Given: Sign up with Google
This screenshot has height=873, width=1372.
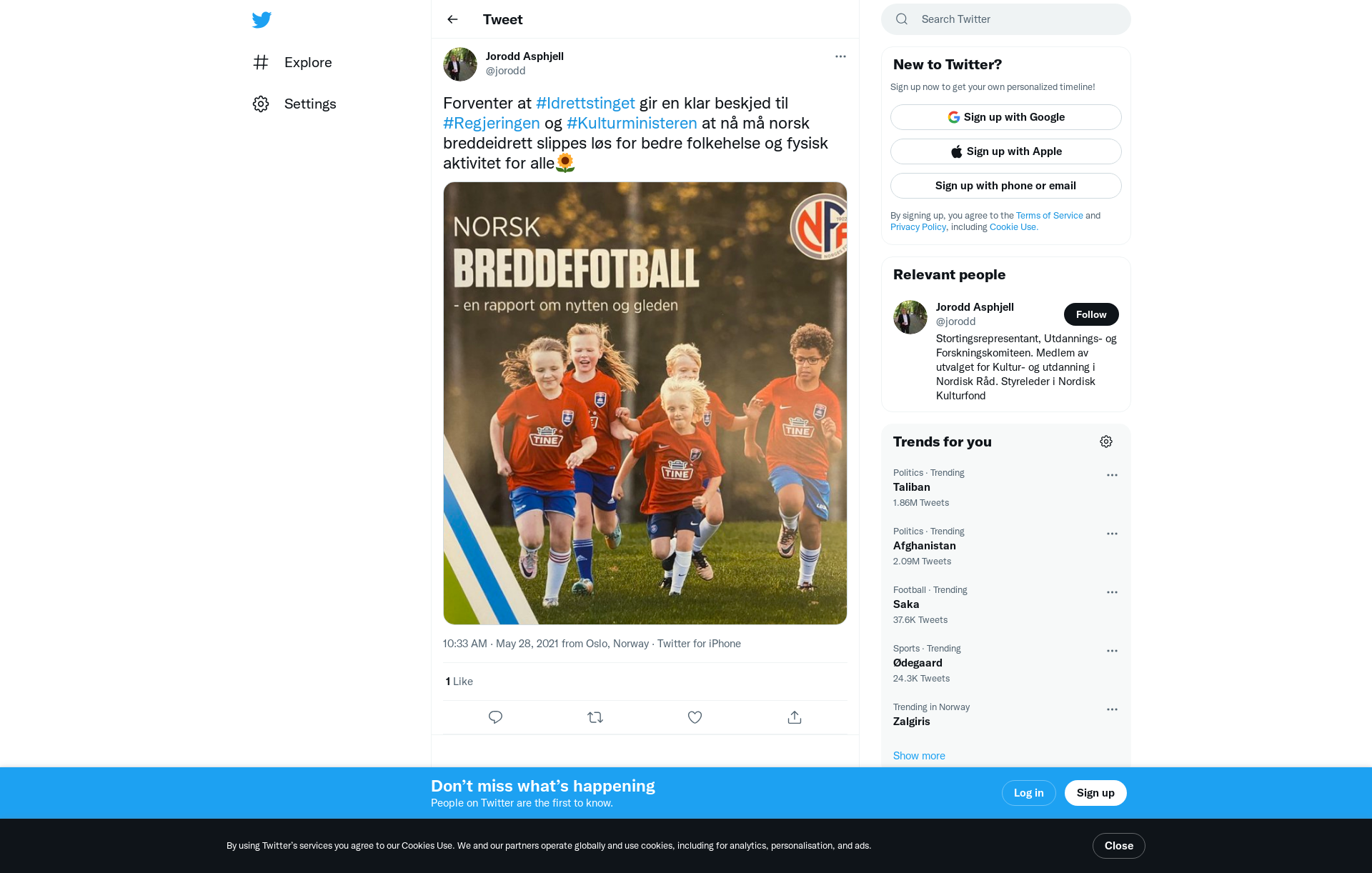Looking at the screenshot, I should point(1006,117).
